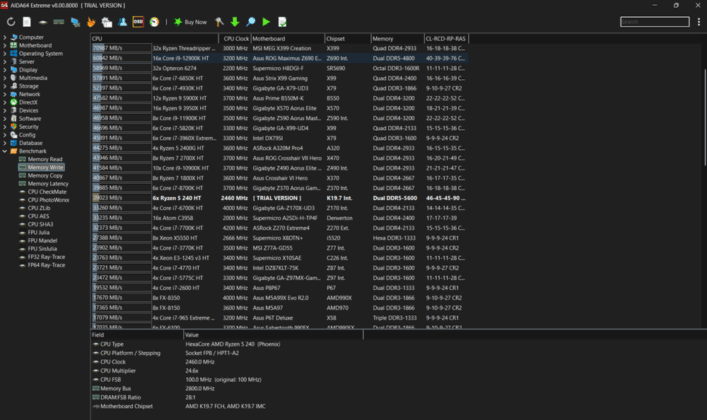
Task: Click the green download arrow icon
Action: (x=235, y=22)
